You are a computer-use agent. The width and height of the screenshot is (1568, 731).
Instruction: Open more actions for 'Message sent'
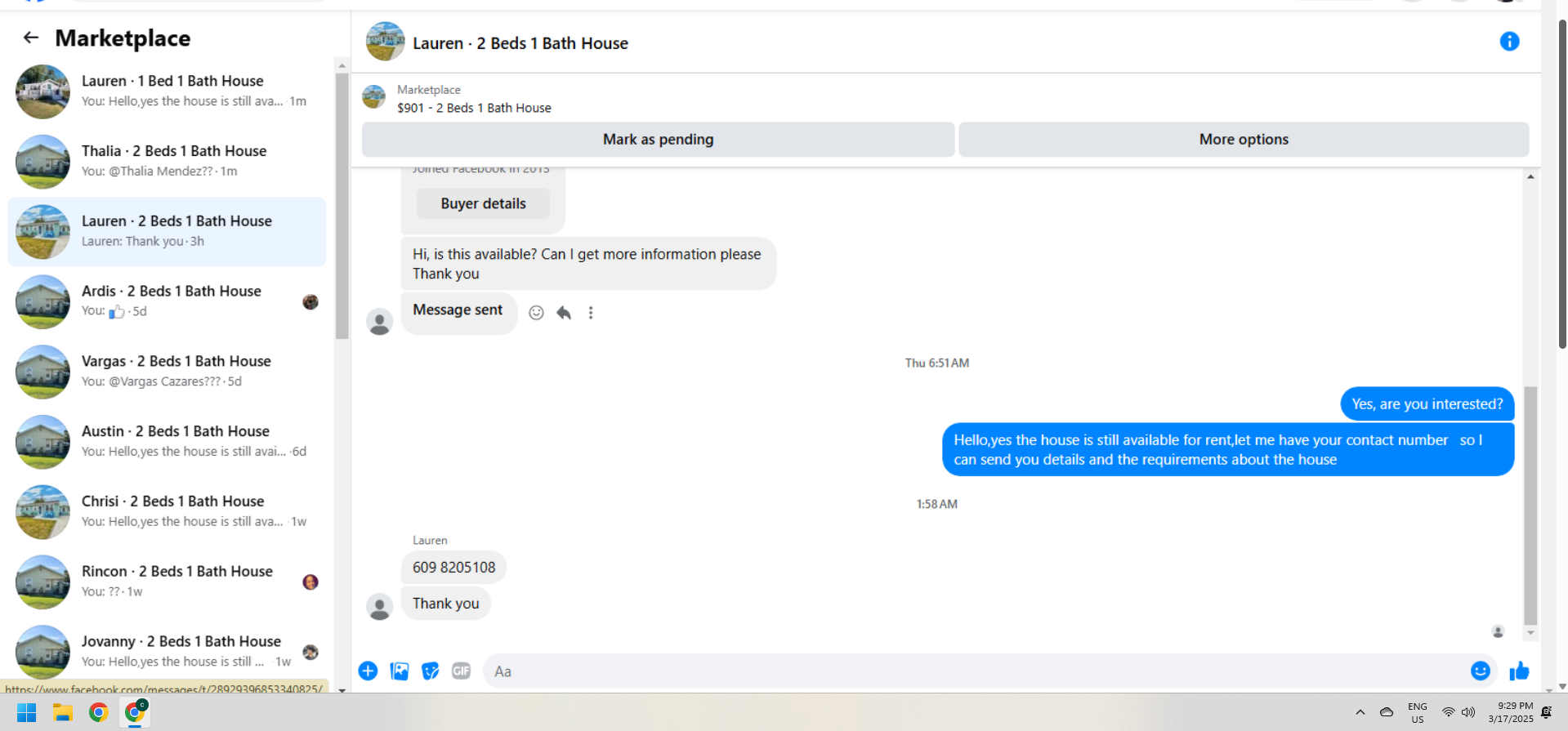591,313
